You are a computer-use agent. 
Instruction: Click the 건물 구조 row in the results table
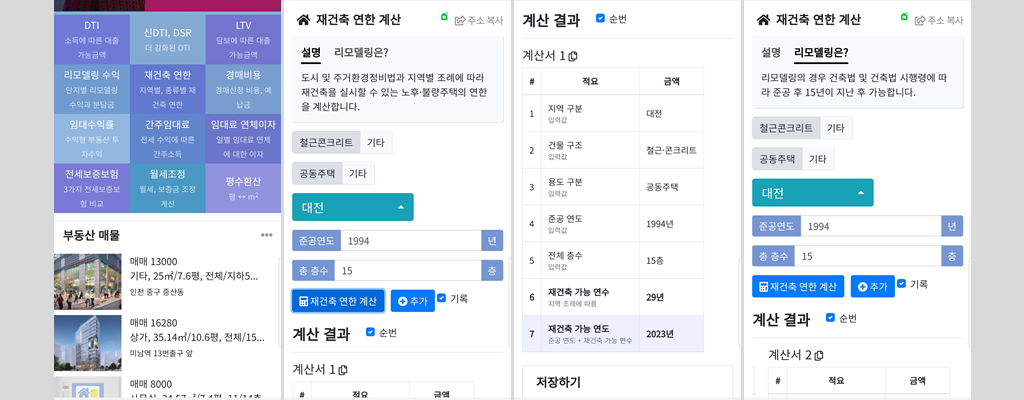coord(613,150)
